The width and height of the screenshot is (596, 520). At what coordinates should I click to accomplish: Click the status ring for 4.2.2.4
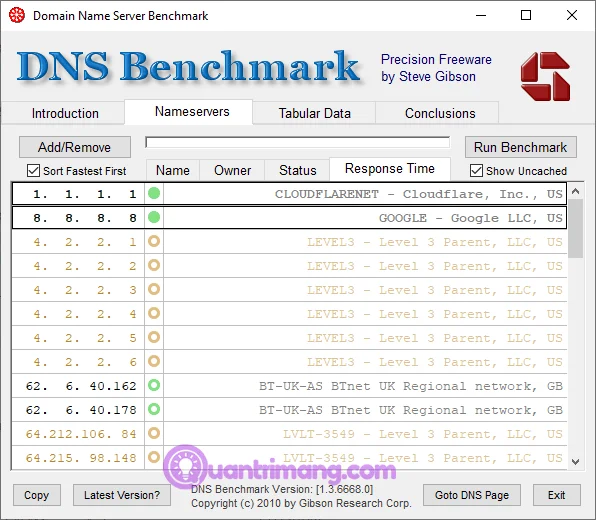[154, 313]
